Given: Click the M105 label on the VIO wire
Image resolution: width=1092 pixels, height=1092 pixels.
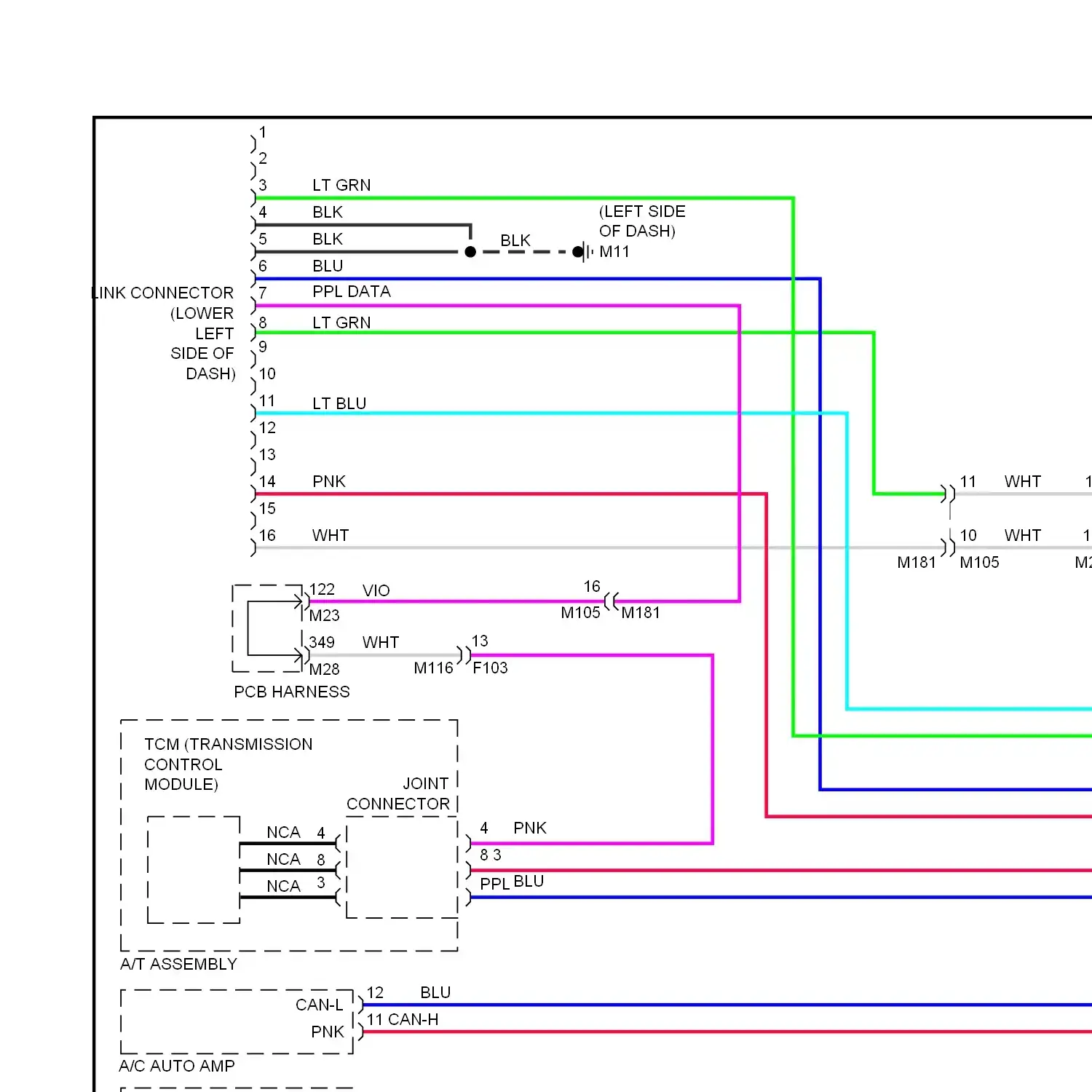Looking at the screenshot, I should coord(581,612).
